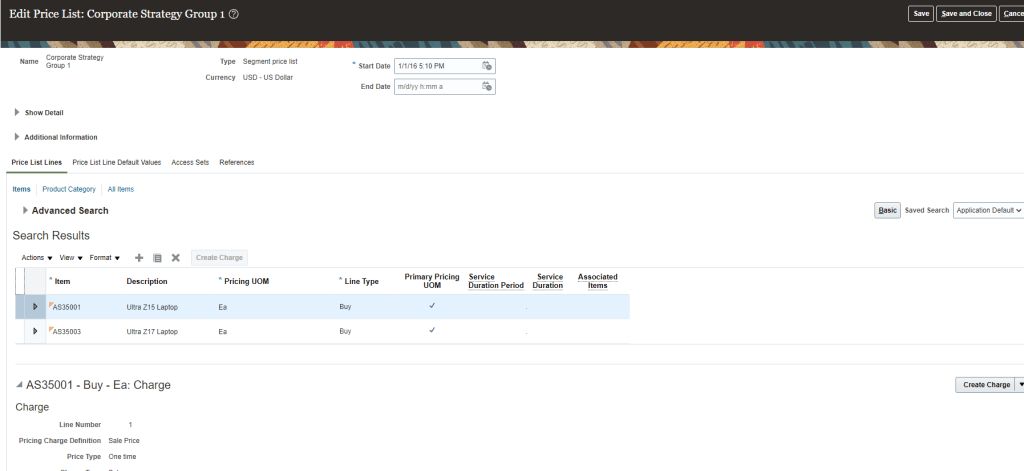Click the Save and Close button

[x=965, y=14]
